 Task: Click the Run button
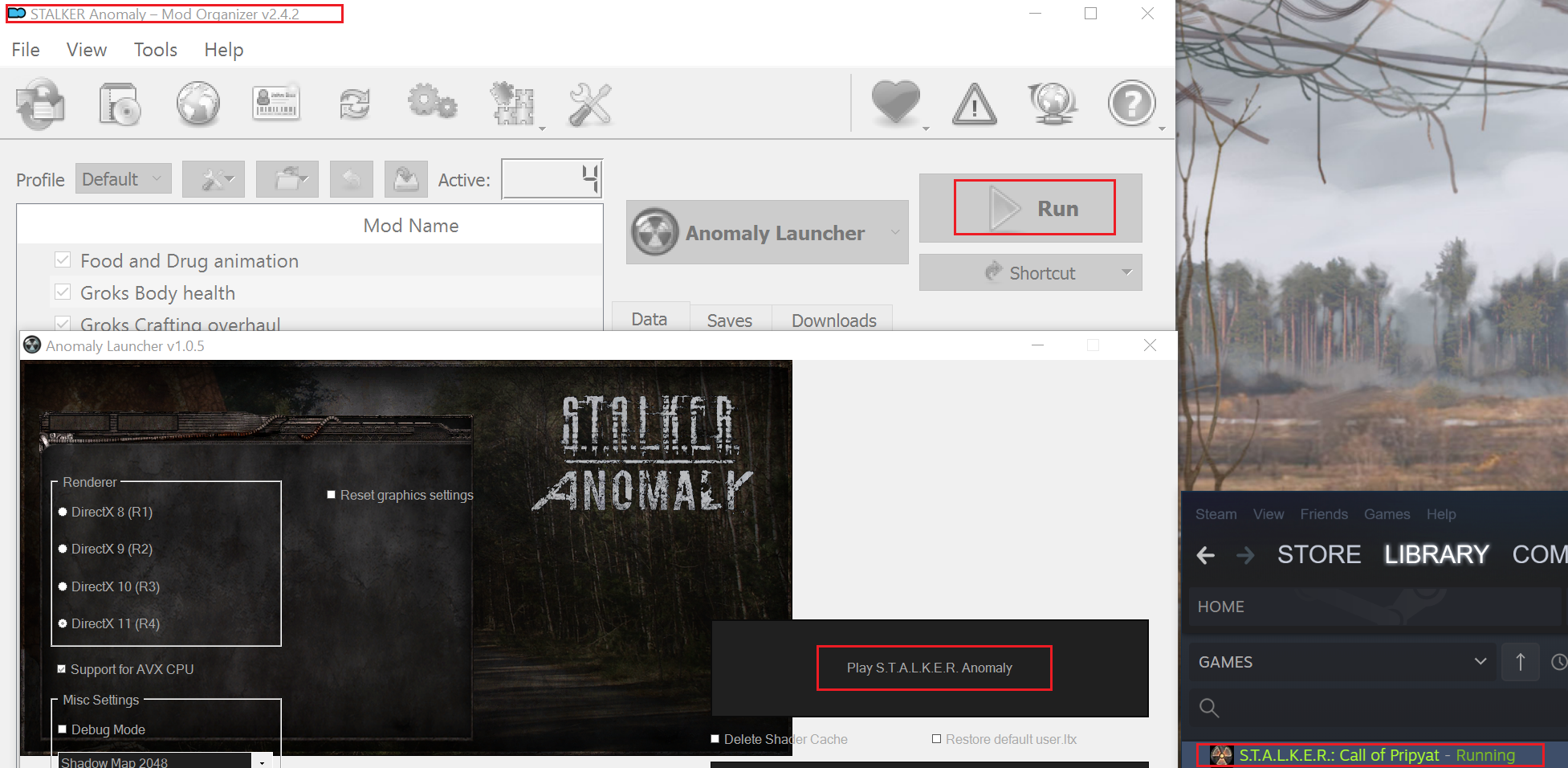(x=1031, y=208)
